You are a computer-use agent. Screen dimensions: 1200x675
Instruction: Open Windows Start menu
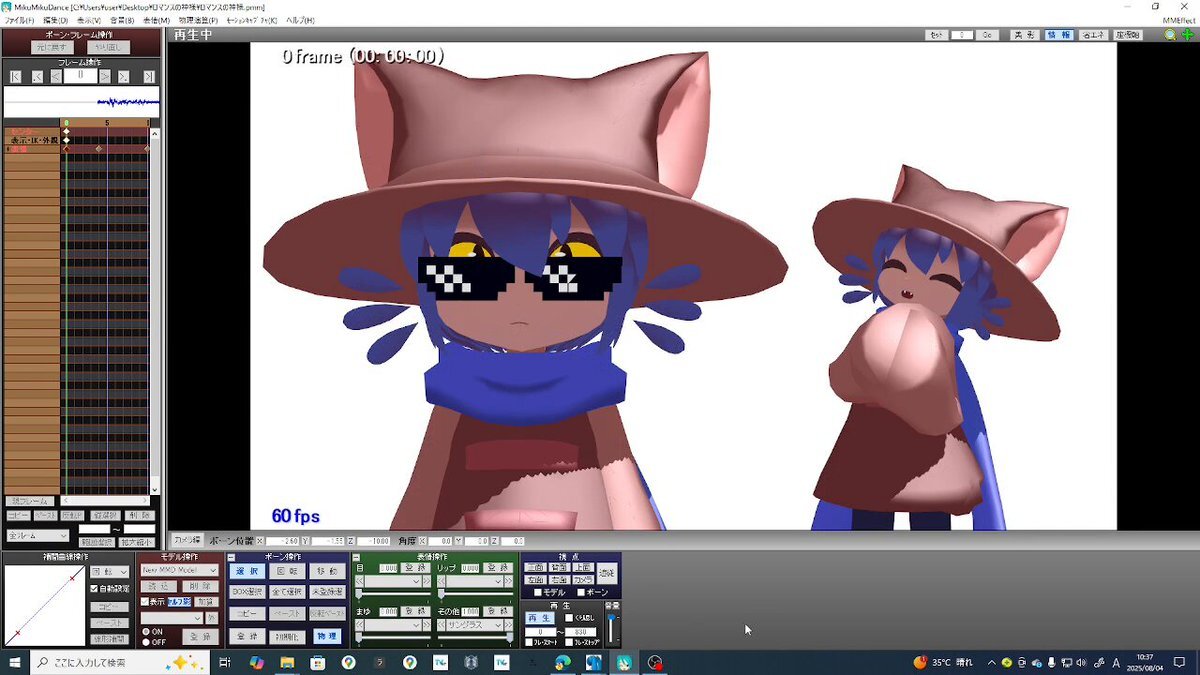point(15,662)
